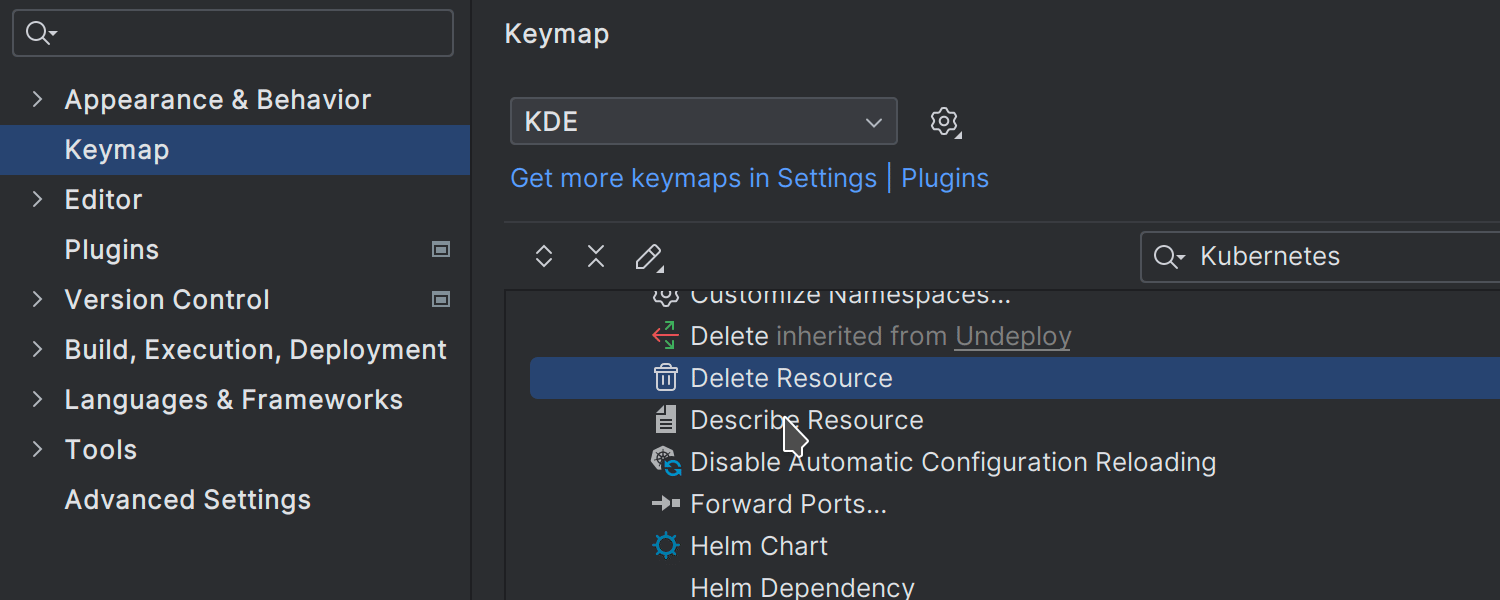This screenshot has height=600, width=1500.
Task: Select Keymap in the settings sidebar
Action: click(117, 150)
